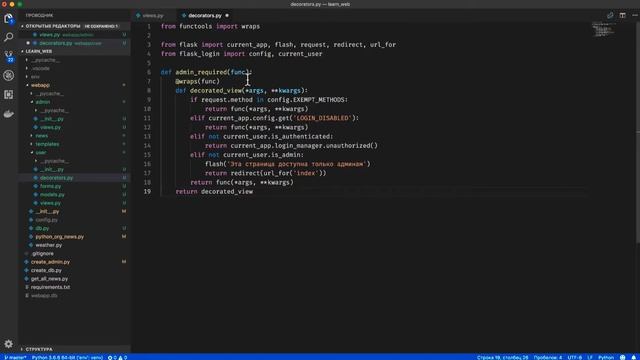The width and height of the screenshot is (640, 360).
Task: Click line number 19 in the gutter
Action: (x=147, y=191)
